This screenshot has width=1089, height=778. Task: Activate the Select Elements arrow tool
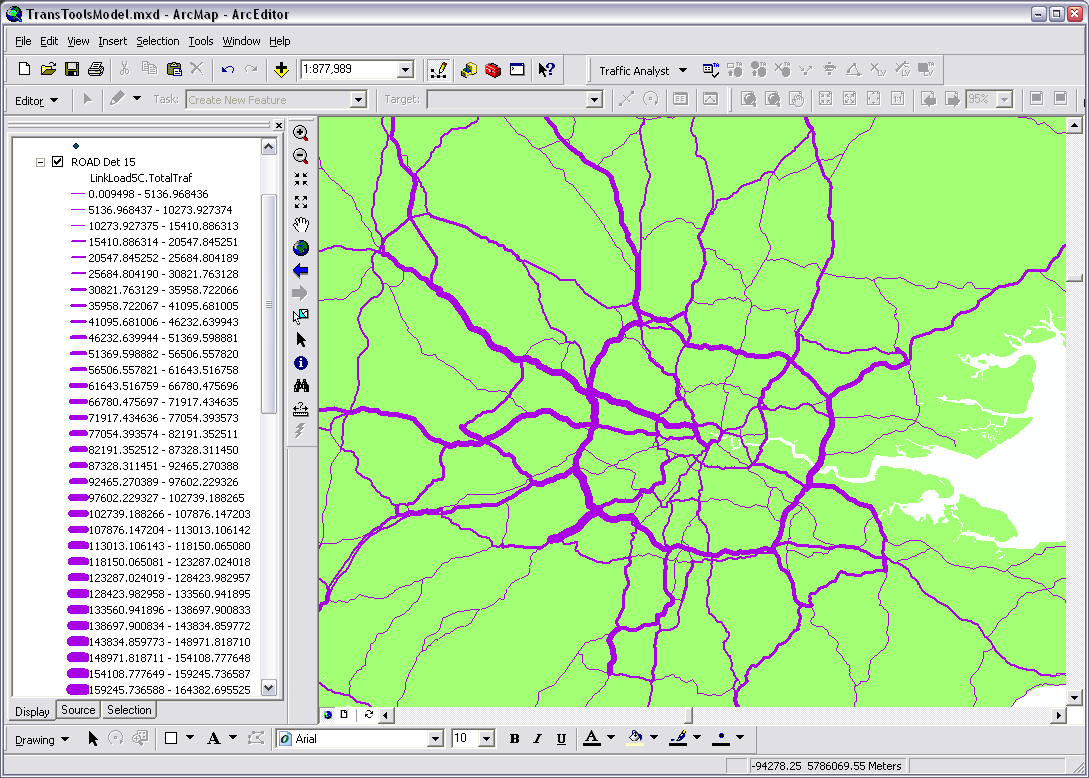coord(301,340)
